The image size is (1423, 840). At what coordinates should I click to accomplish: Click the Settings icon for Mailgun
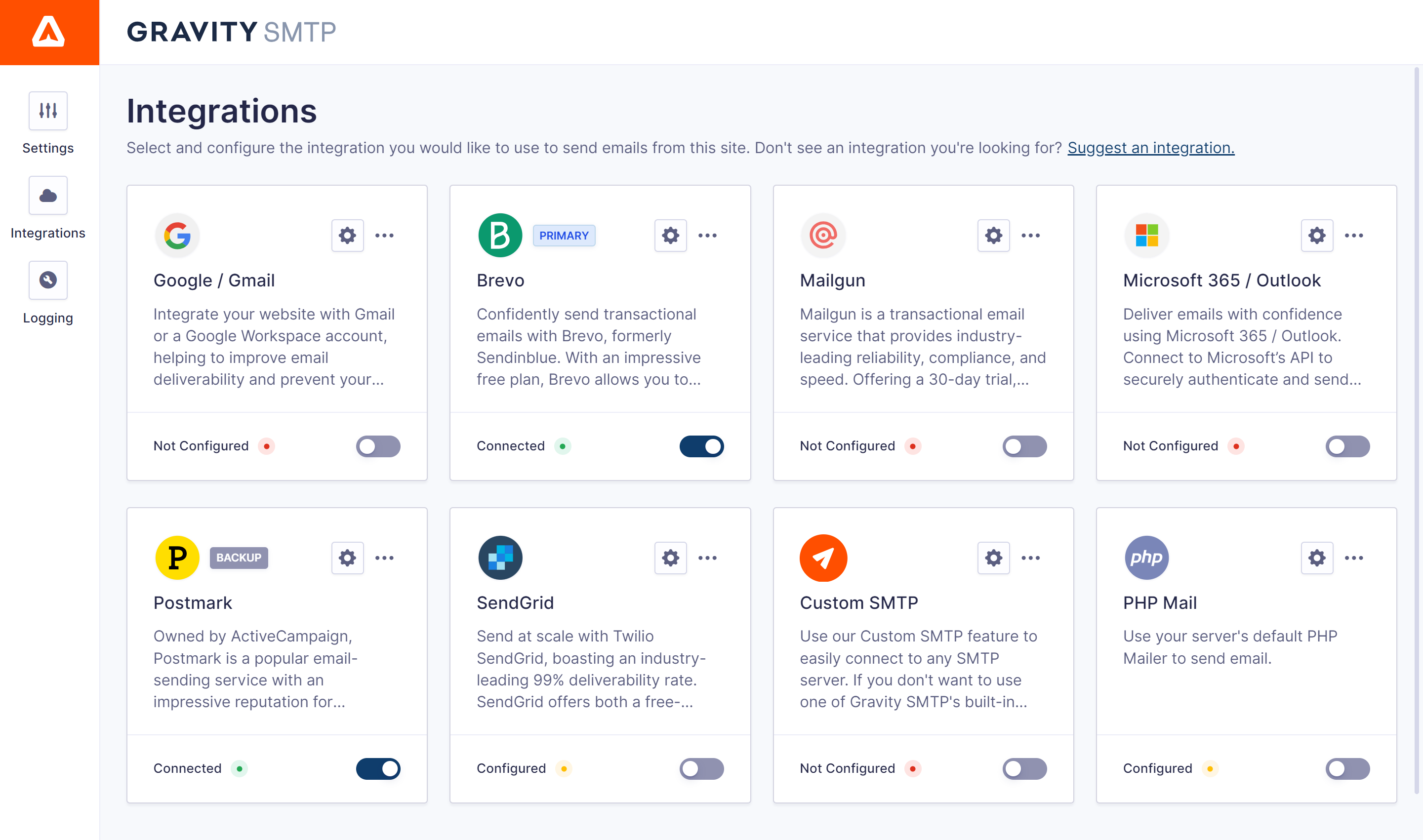coord(993,235)
